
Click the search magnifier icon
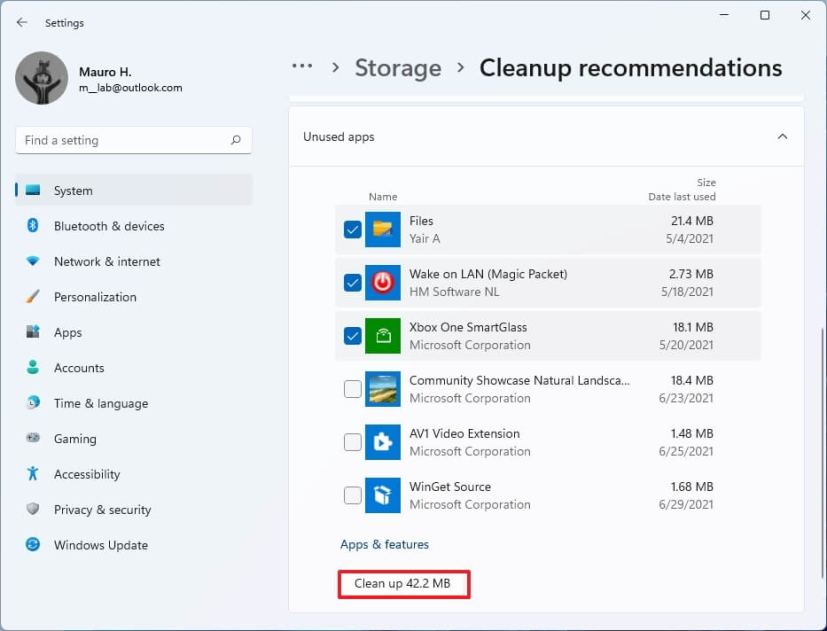pyautogui.click(x=236, y=141)
